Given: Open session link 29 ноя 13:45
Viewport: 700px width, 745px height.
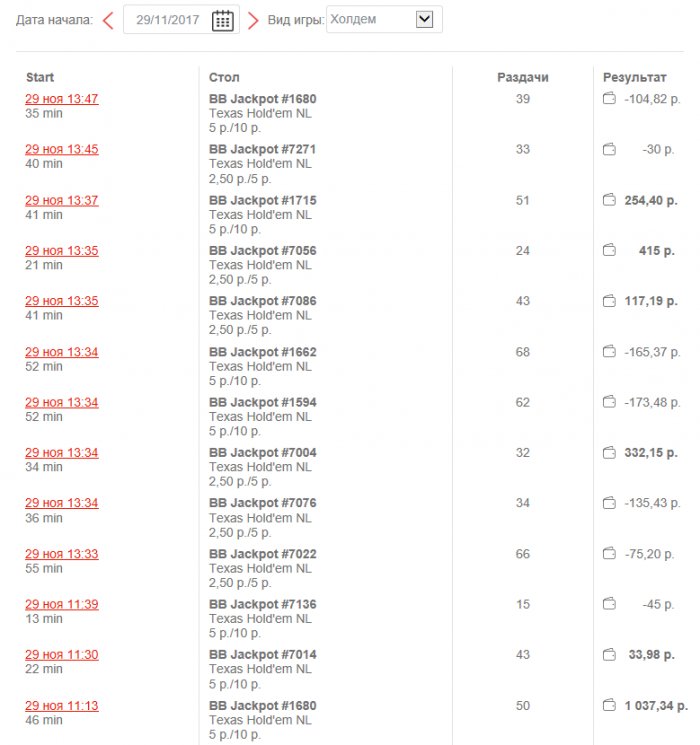Looking at the screenshot, I should click(x=62, y=149).
